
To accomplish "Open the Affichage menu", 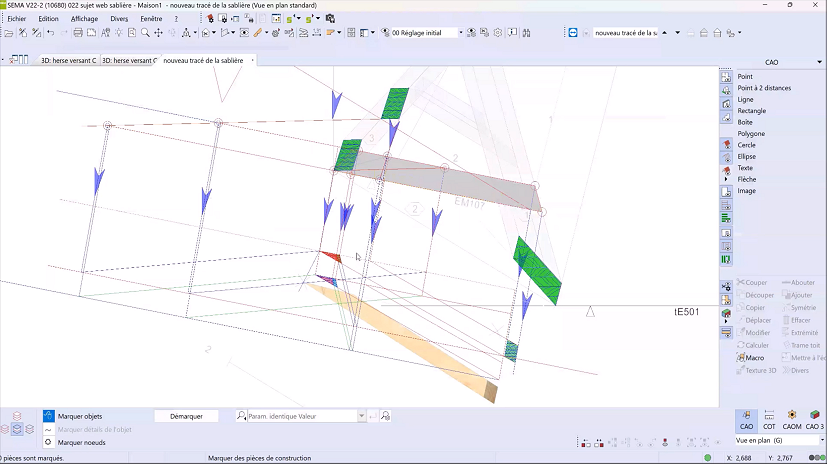I will (x=84, y=18).
